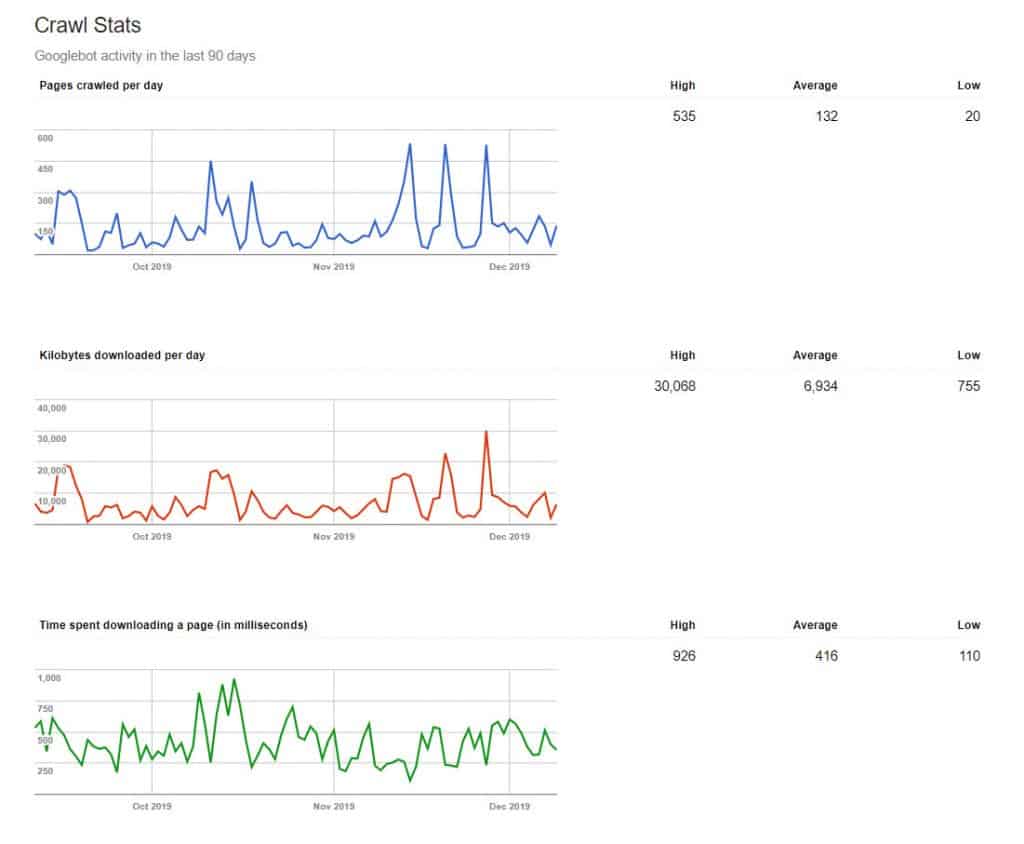This screenshot has width=1024, height=844.
Task: Click the Time spent downloading a page title
Action: (x=173, y=625)
